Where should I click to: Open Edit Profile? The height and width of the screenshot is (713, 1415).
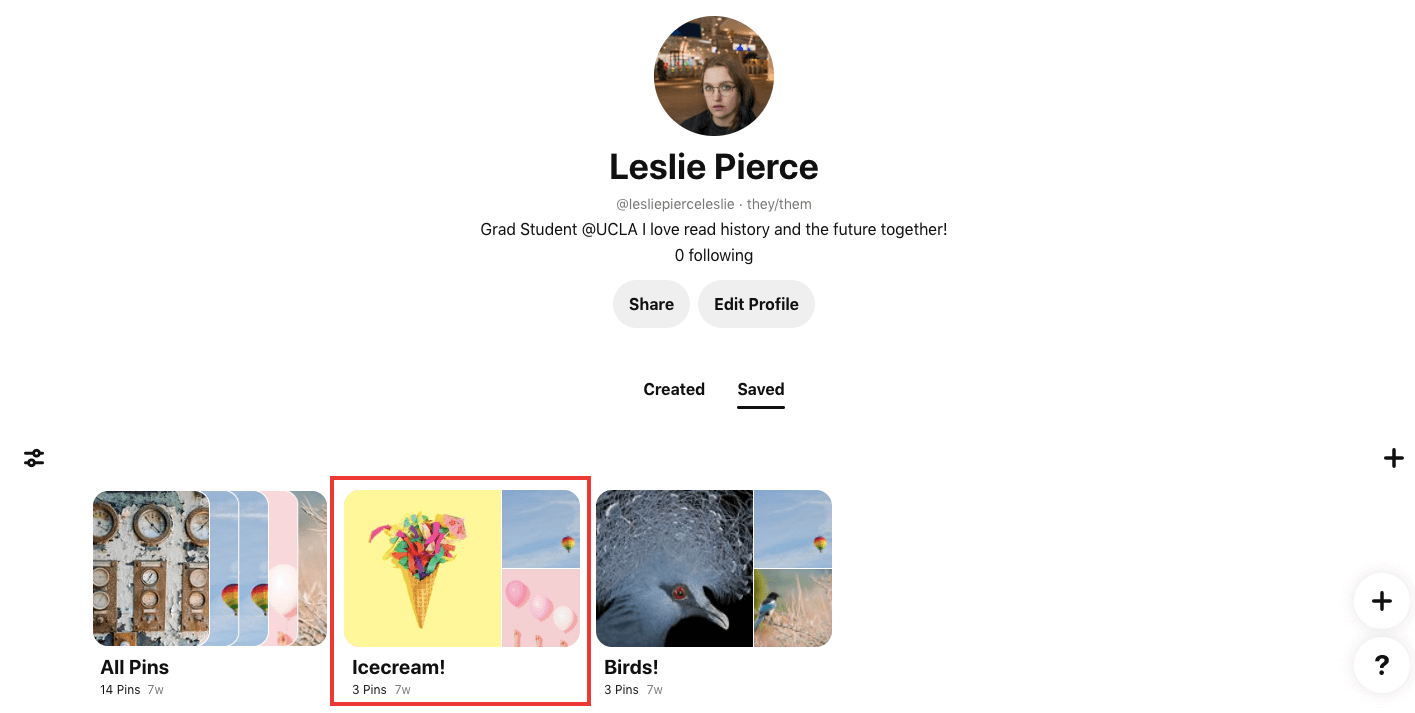(x=756, y=304)
